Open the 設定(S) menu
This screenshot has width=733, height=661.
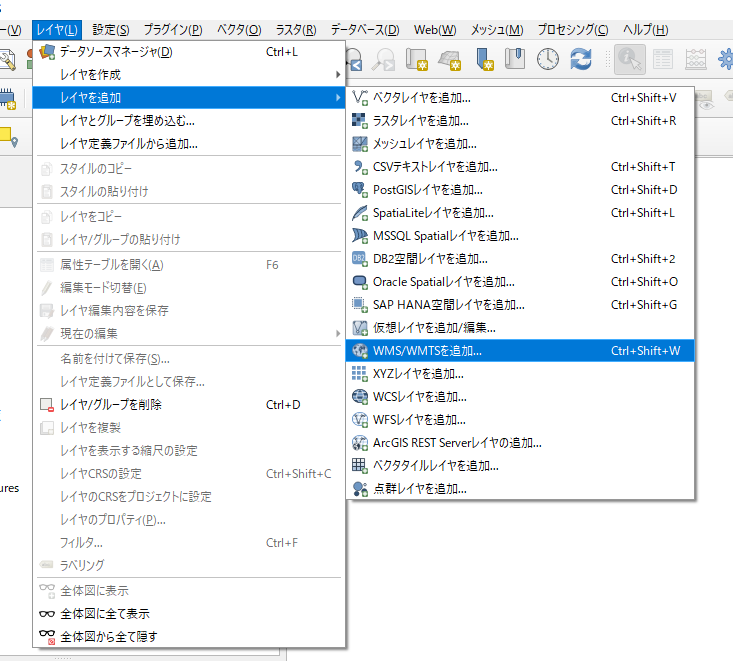pos(111,30)
